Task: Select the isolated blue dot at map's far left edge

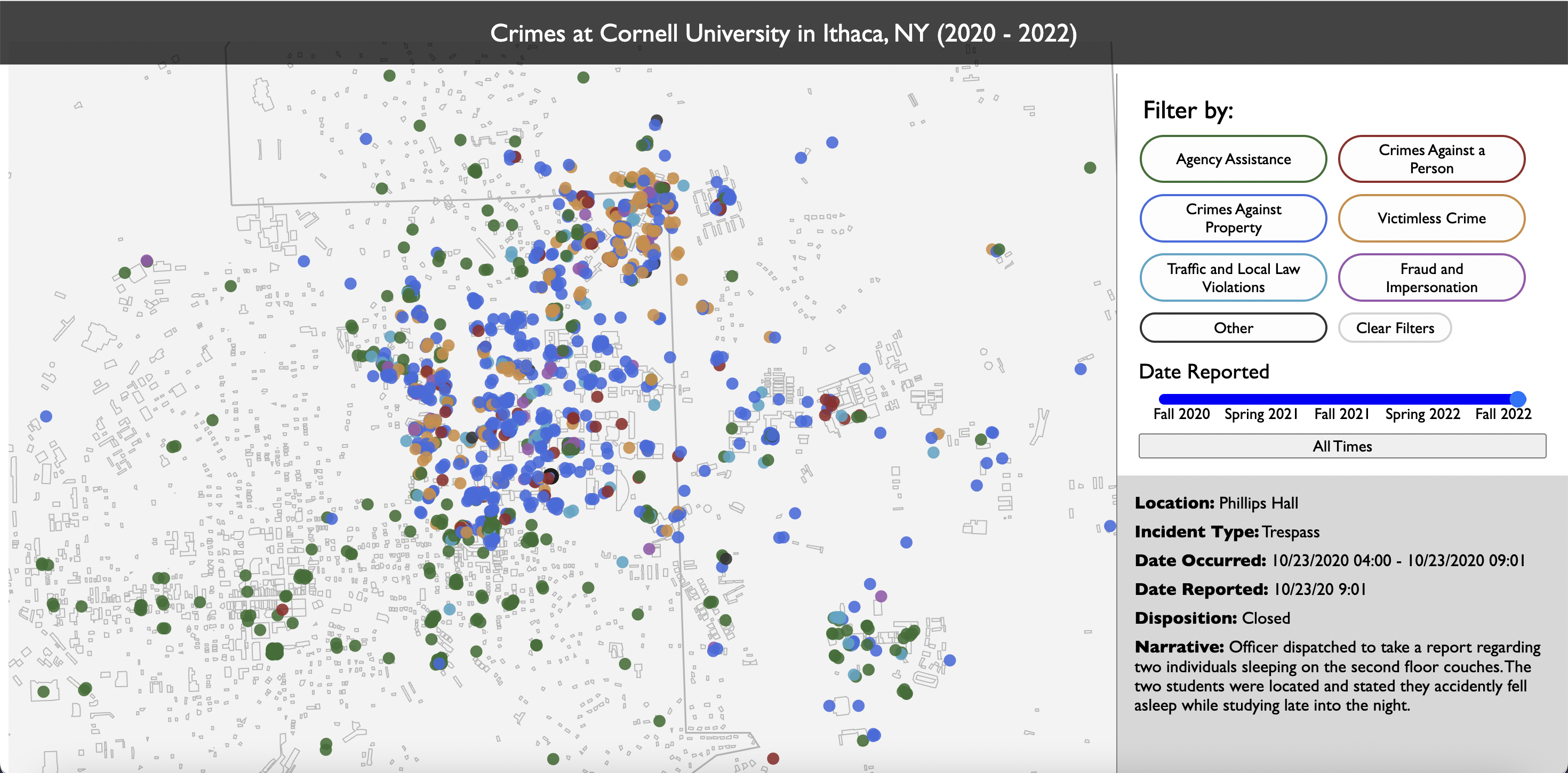Action: pyautogui.click(x=46, y=416)
